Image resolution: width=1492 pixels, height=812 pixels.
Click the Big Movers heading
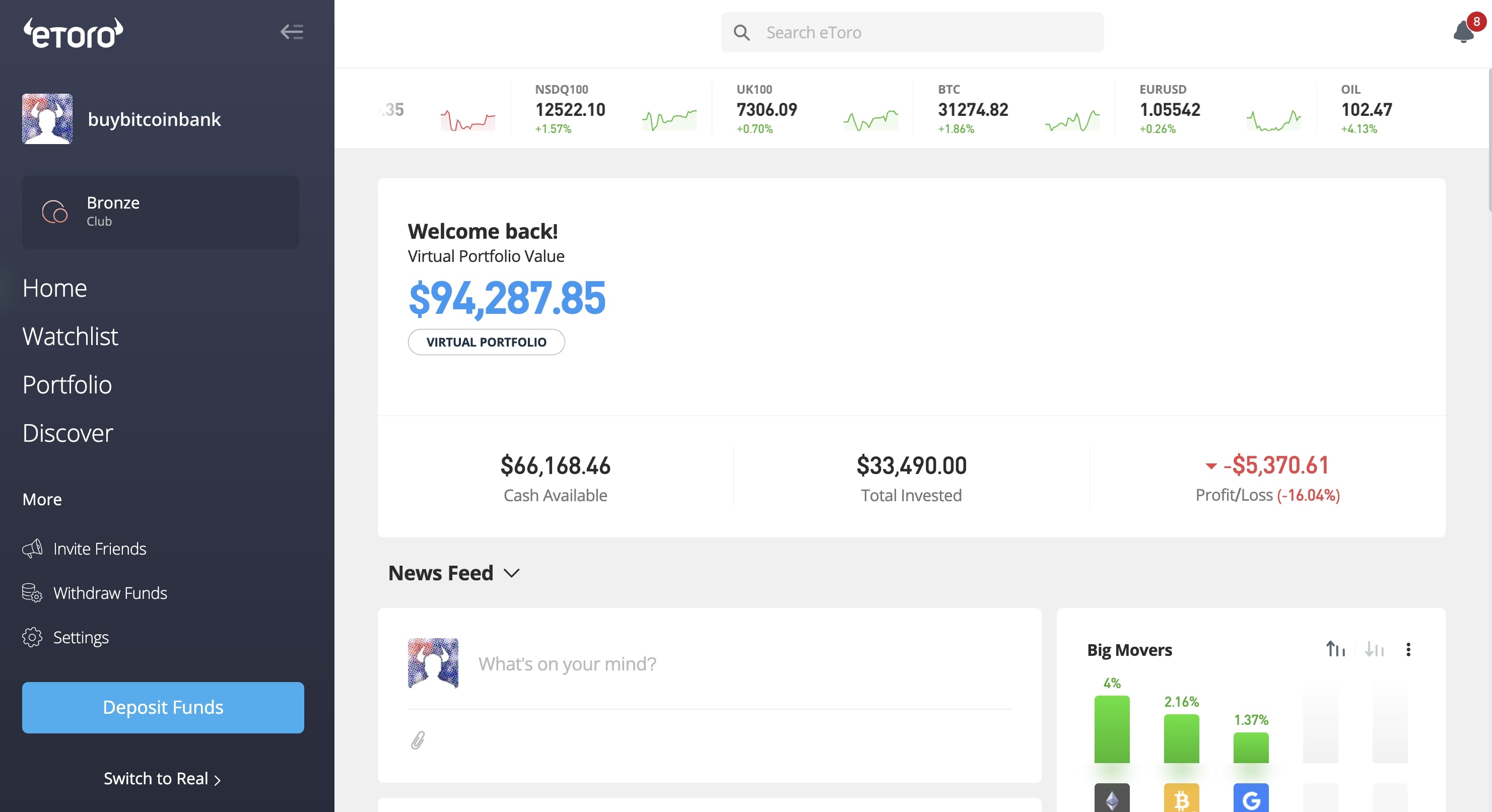click(x=1129, y=649)
